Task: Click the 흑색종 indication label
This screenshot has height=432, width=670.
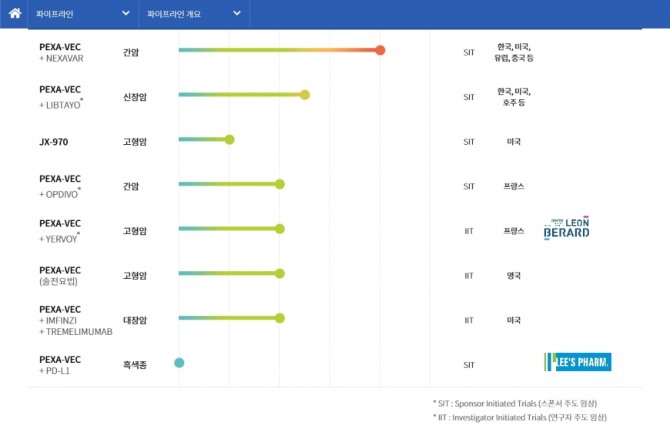Action: [x=135, y=365]
